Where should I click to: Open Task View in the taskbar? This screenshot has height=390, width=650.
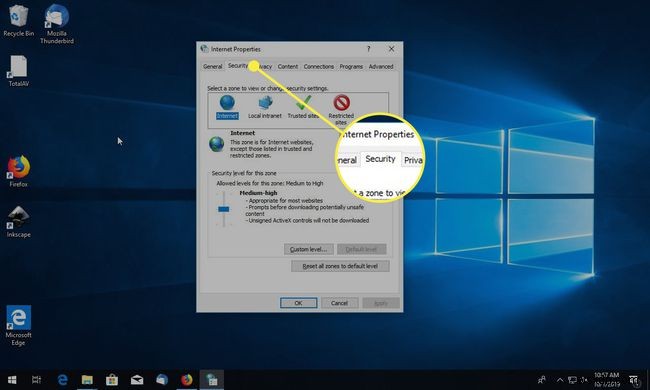coord(36,380)
